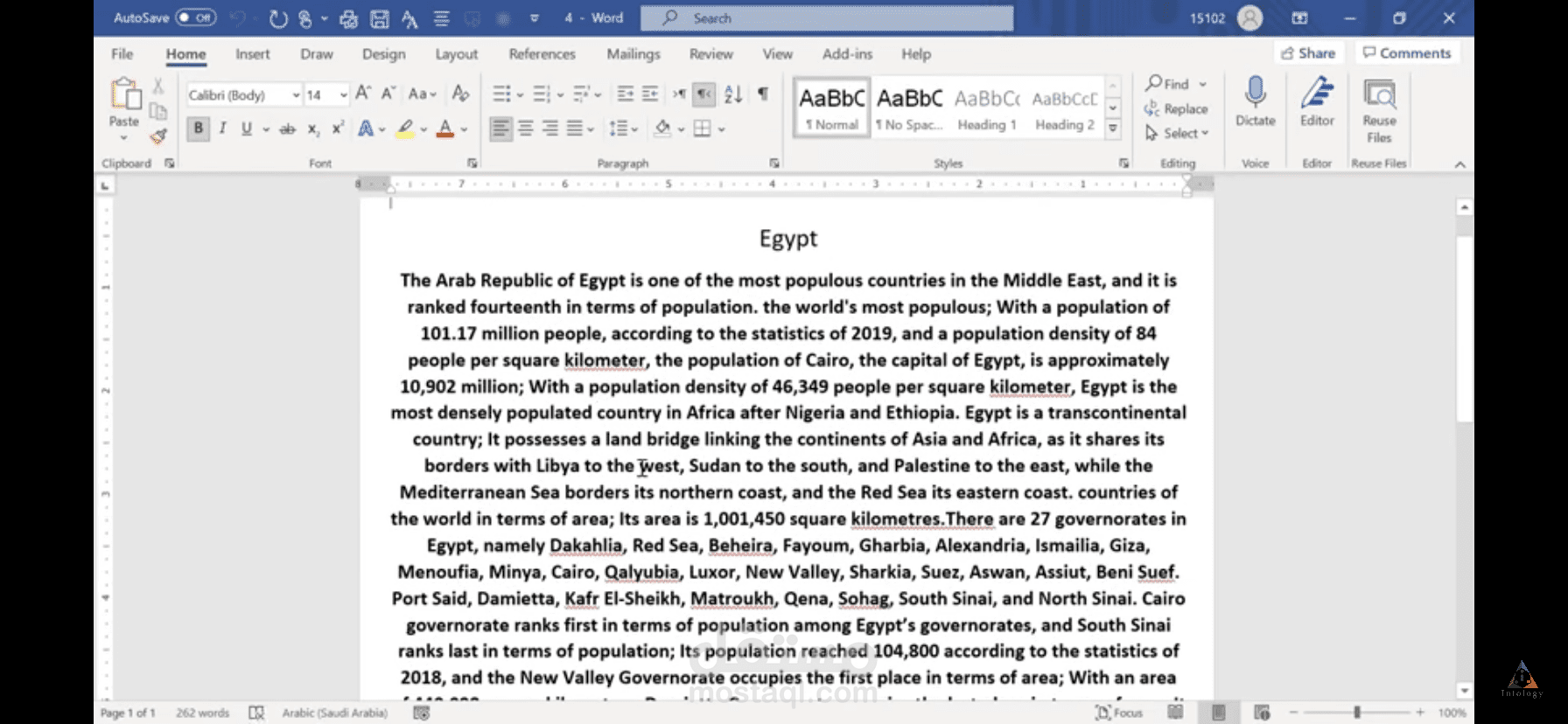This screenshot has width=1568, height=724.
Task: Click the 262 words count
Action: pos(202,713)
